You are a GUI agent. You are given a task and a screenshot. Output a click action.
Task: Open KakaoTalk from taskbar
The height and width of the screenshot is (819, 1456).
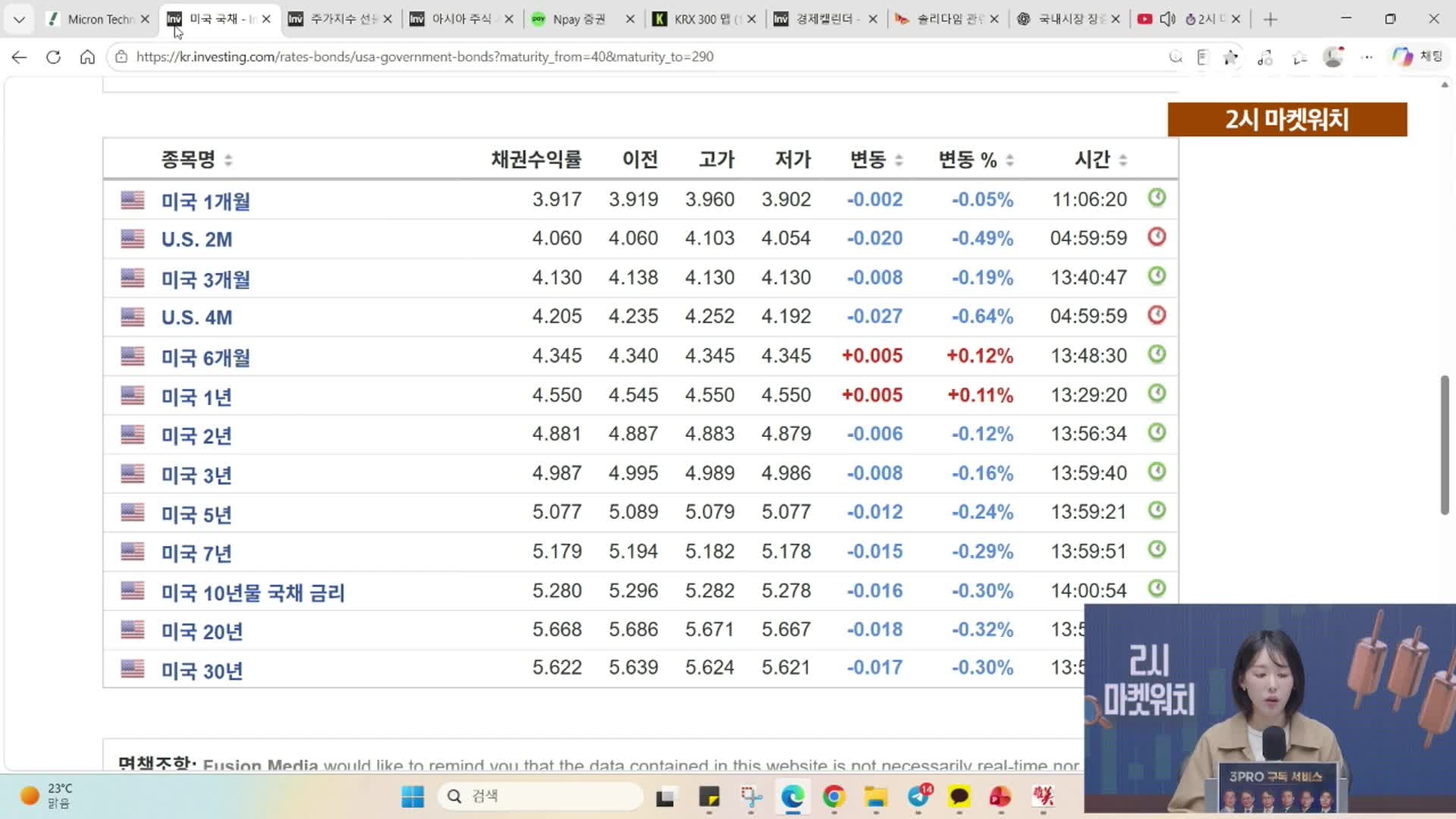click(x=959, y=796)
